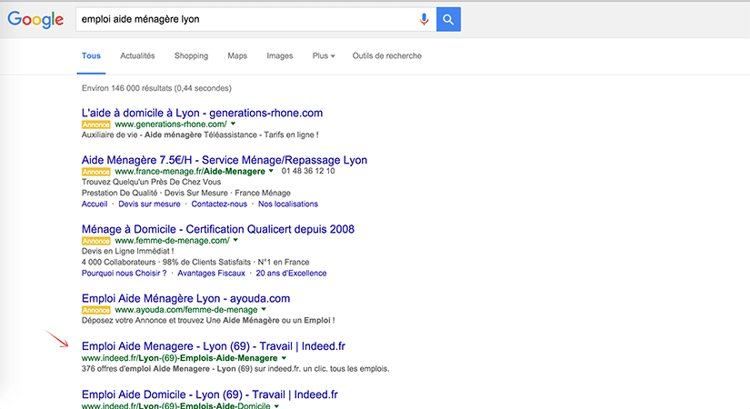Open the 'Nos localisations' sitelink
This screenshot has height=409, width=750.
coord(288,204)
